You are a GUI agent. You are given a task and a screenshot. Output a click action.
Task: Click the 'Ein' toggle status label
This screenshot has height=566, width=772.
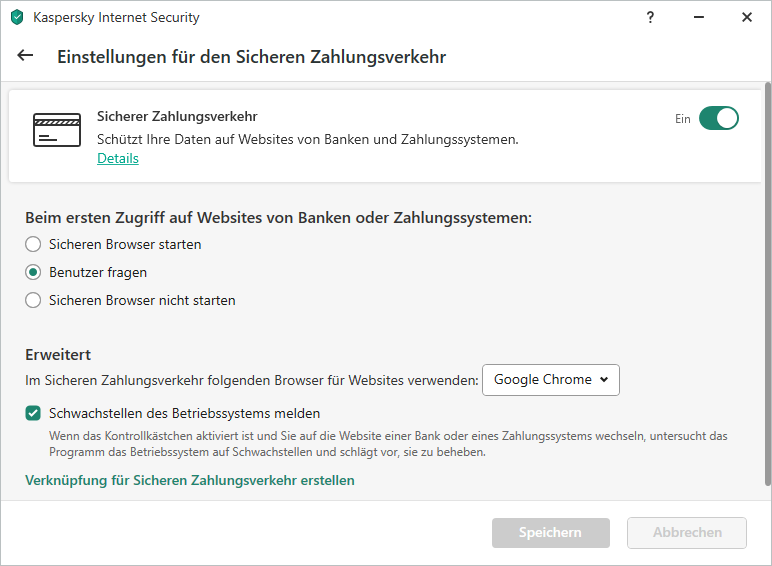coord(683,119)
